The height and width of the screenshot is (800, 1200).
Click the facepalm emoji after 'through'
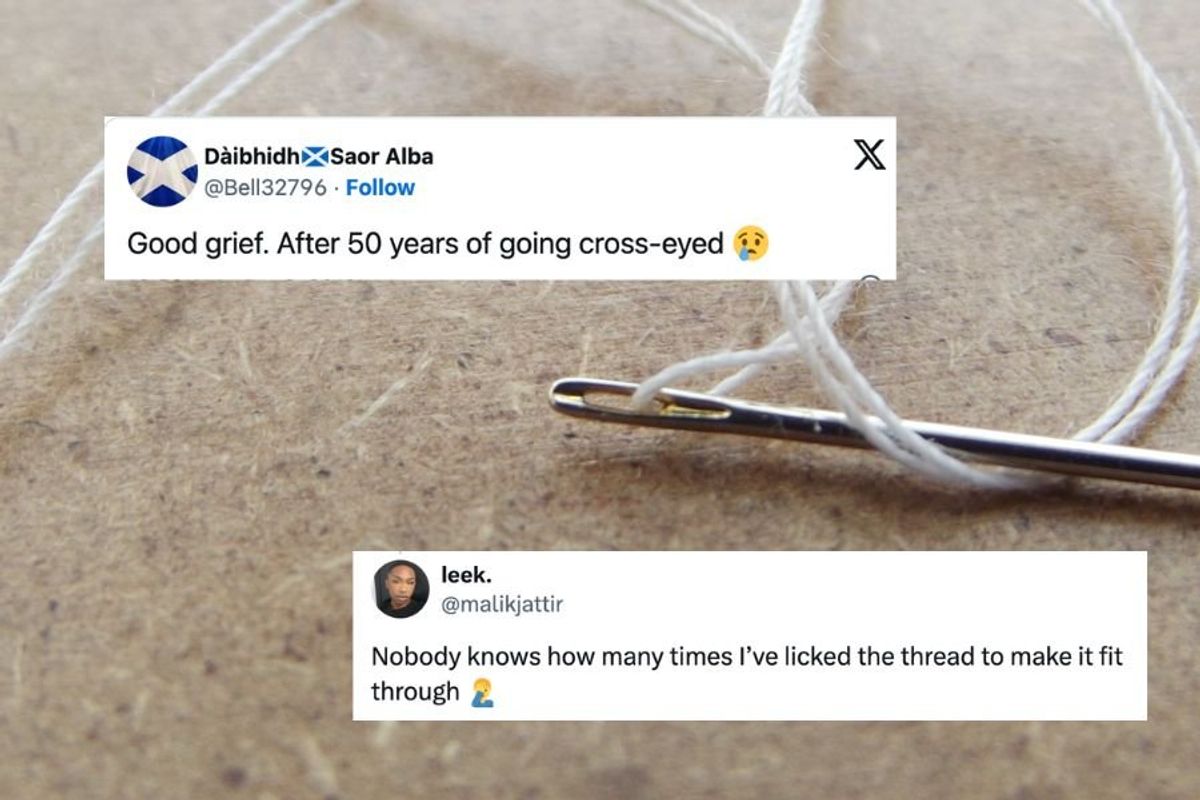click(x=482, y=691)
